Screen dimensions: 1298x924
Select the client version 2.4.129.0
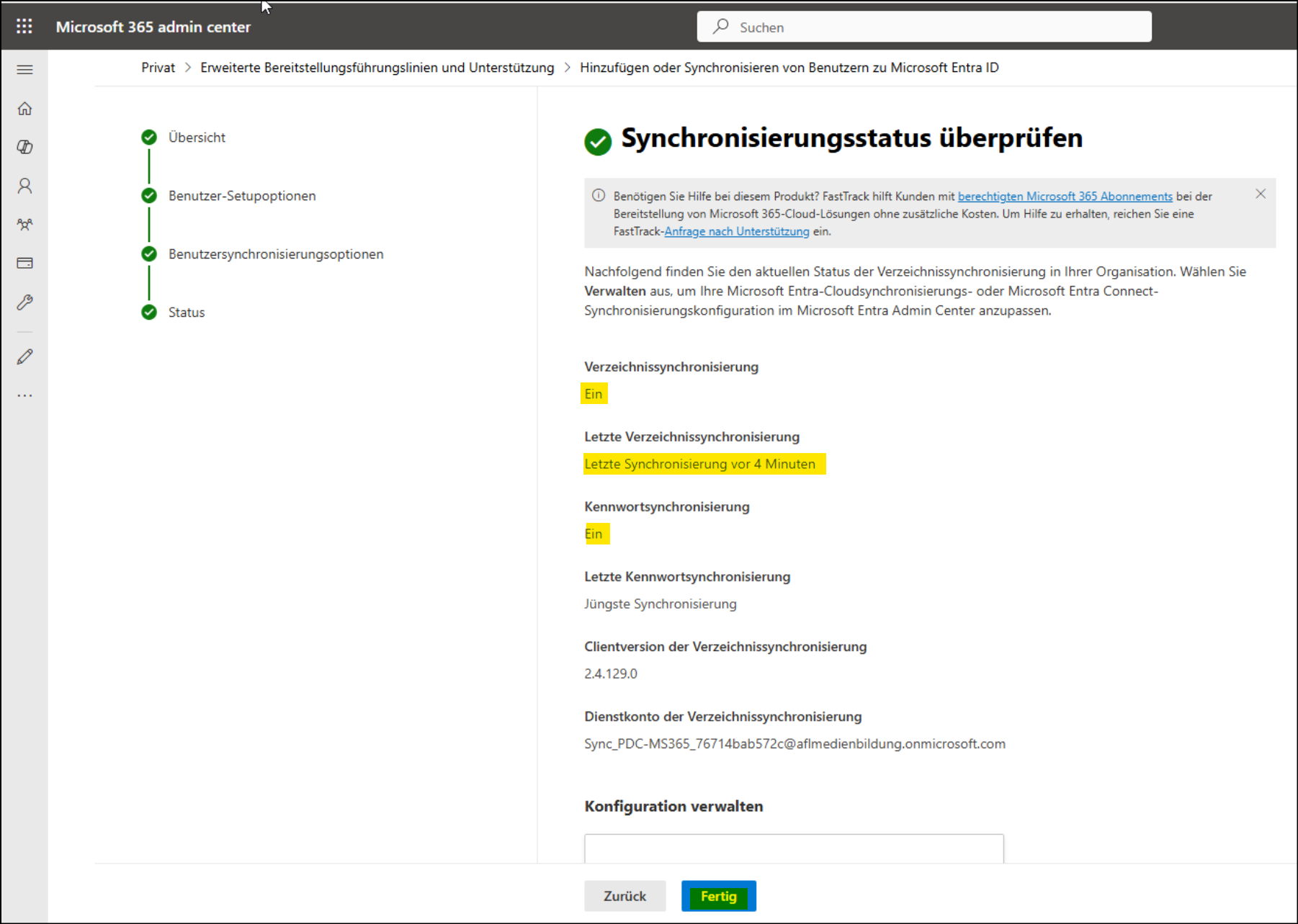(x=611, y=674)
